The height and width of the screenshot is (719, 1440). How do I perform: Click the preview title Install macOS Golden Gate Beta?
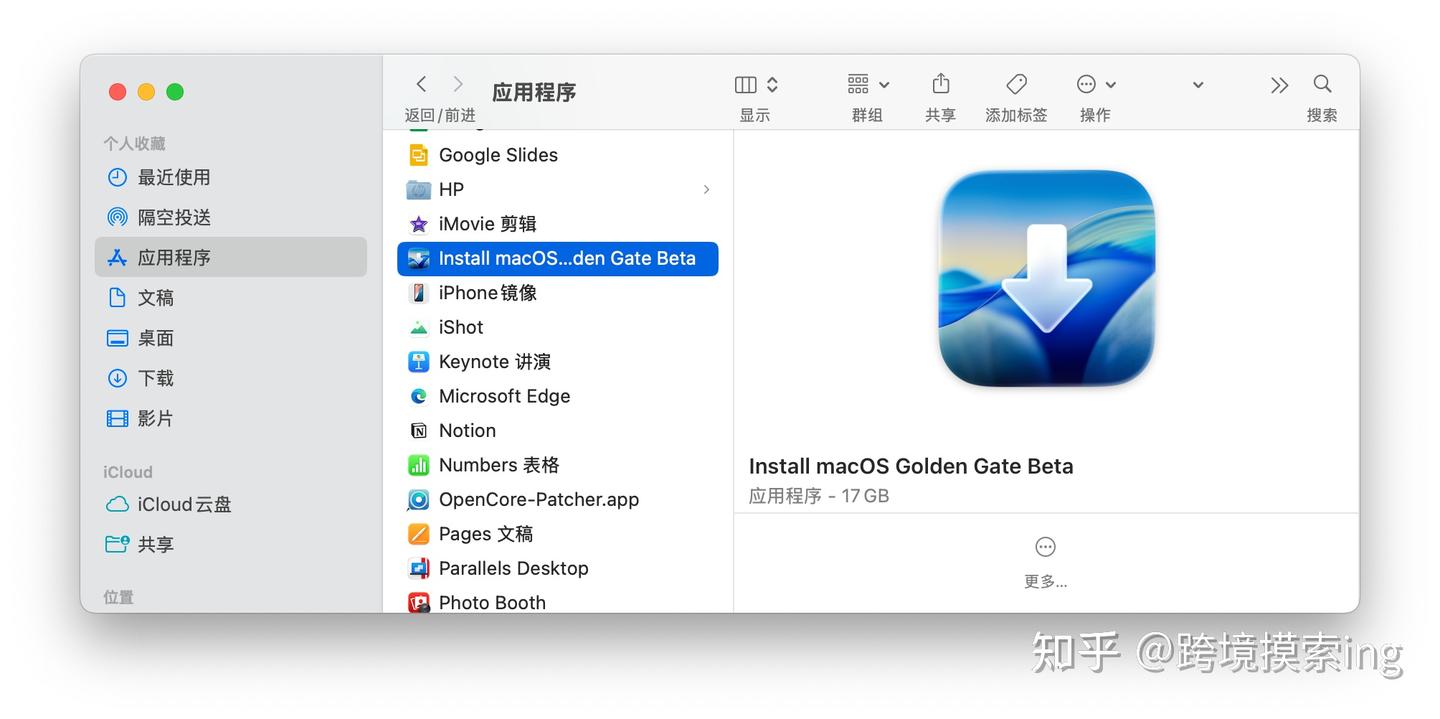pyautogui.click(x=911, y=466)
